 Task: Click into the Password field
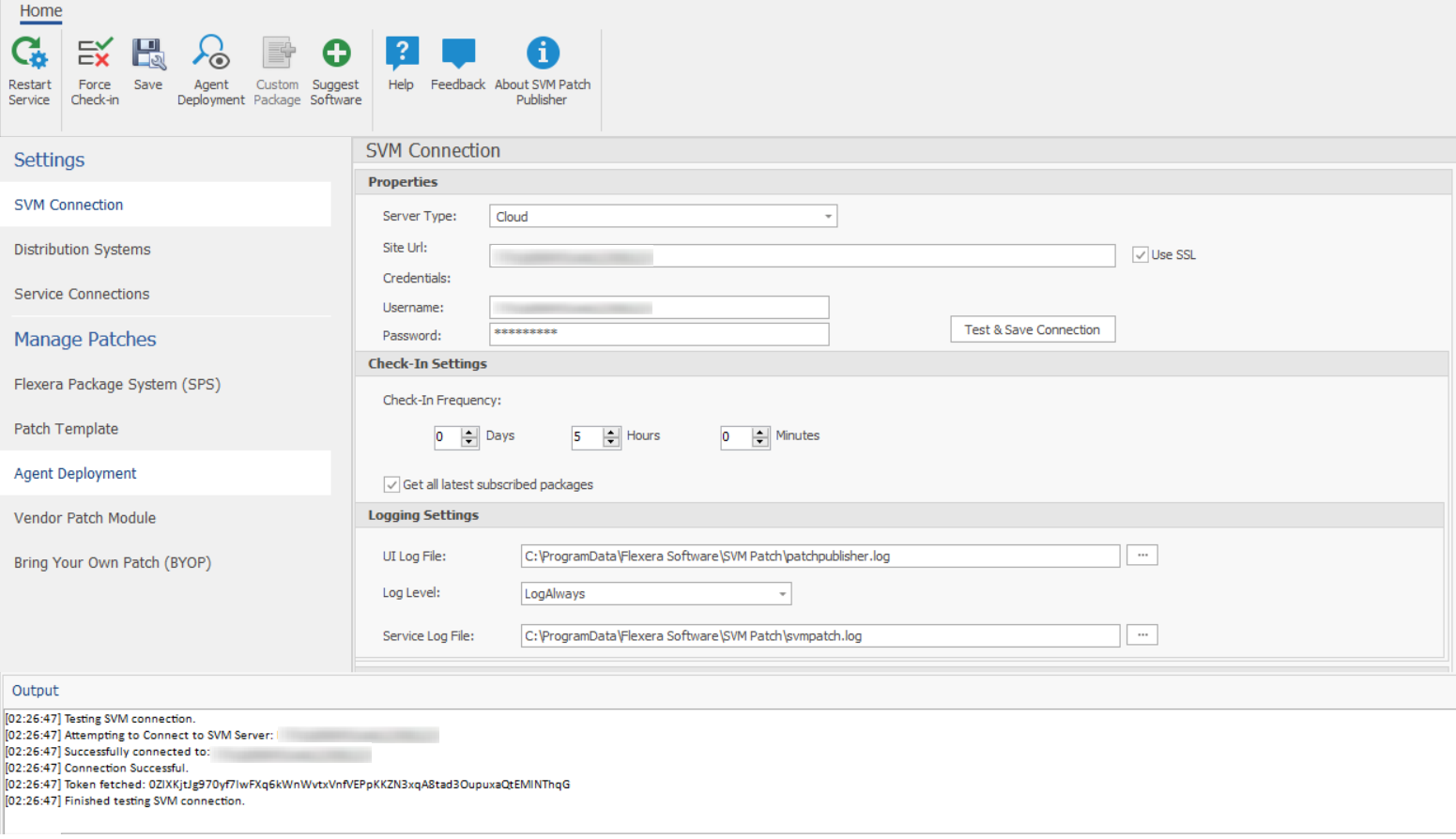click(x=659, y=334)
